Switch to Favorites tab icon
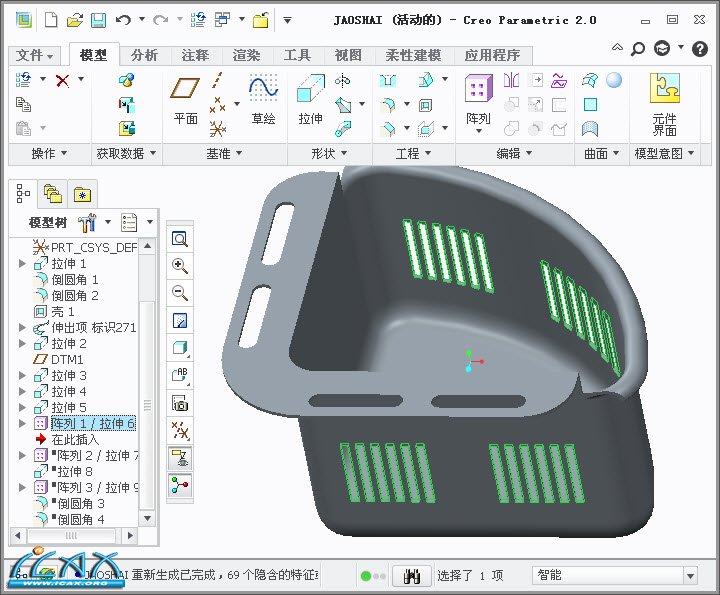The width and height of the screenshot is (720, 595). point(82,195)
